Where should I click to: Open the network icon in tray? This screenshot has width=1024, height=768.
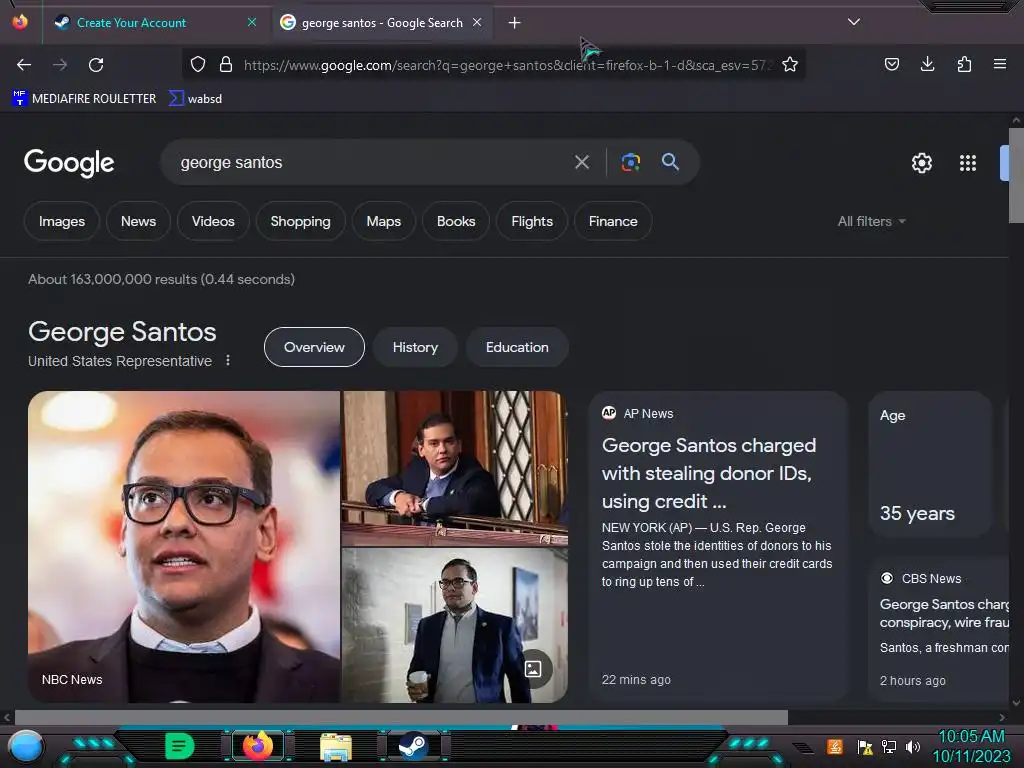click(x=889, y=746)
